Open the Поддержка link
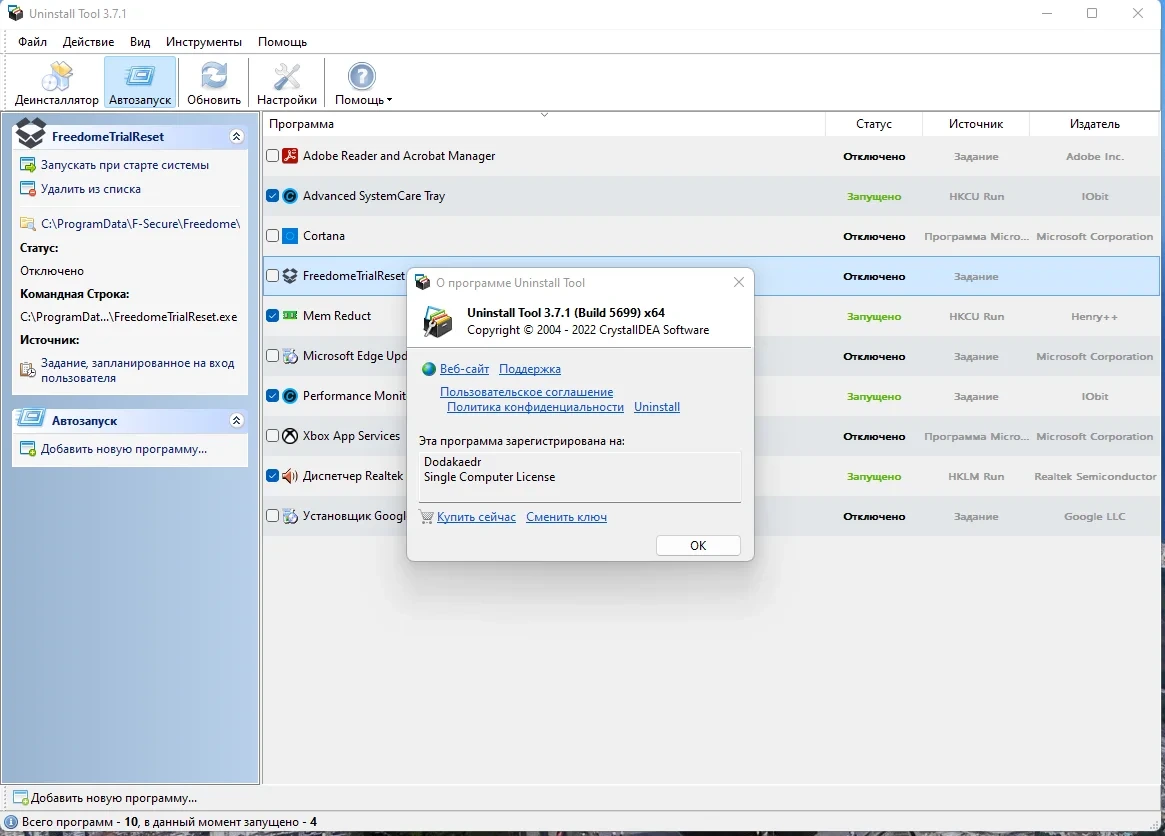This screenshot has height=836, width=1165. click(x=530, y=369)
